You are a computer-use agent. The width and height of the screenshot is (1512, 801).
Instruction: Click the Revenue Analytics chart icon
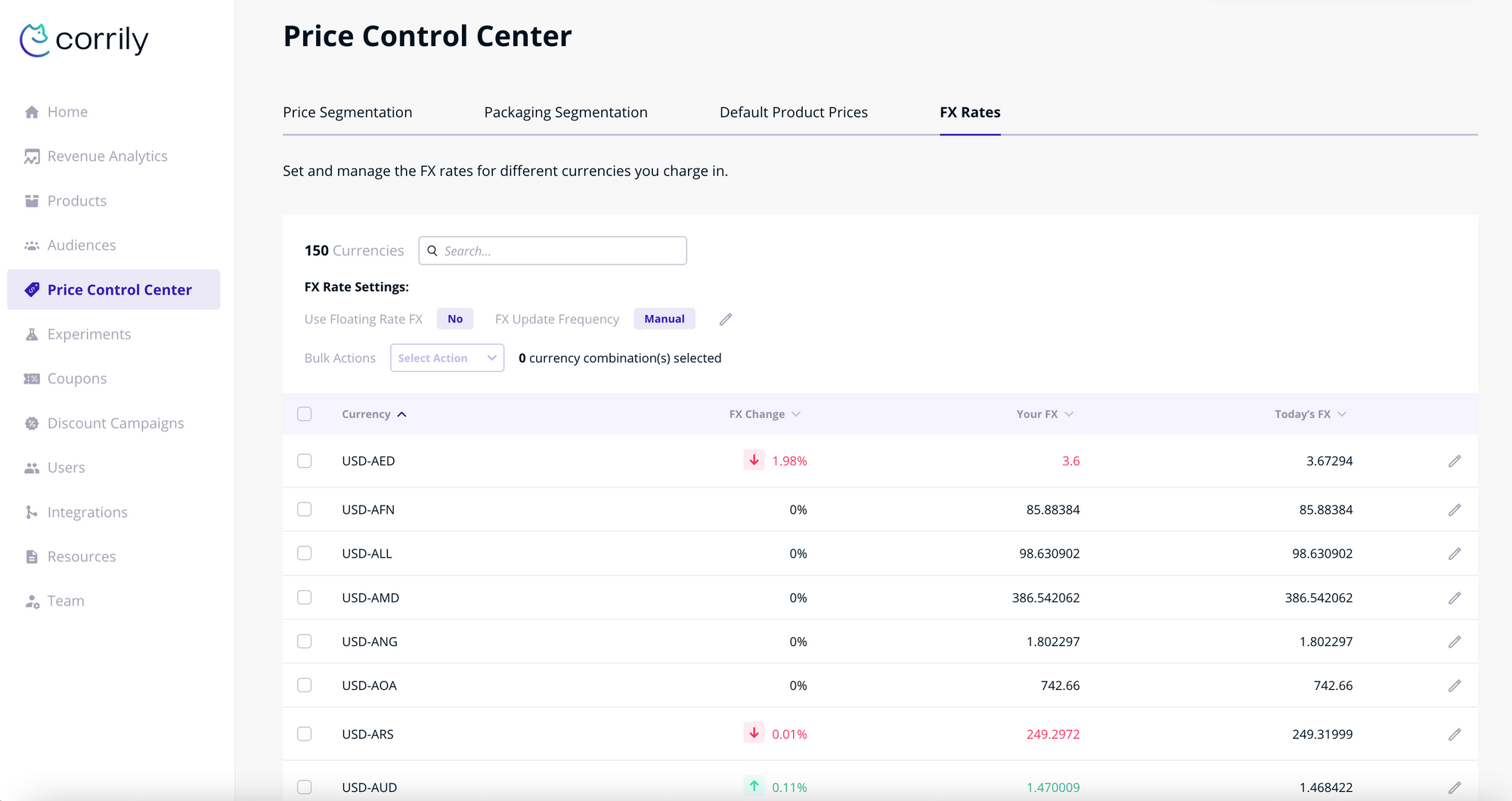(x=32, y=156)
